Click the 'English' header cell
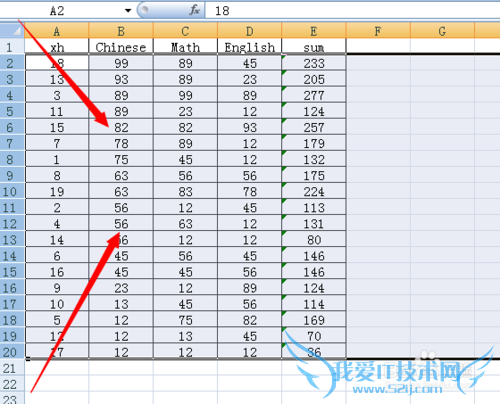 250,47
